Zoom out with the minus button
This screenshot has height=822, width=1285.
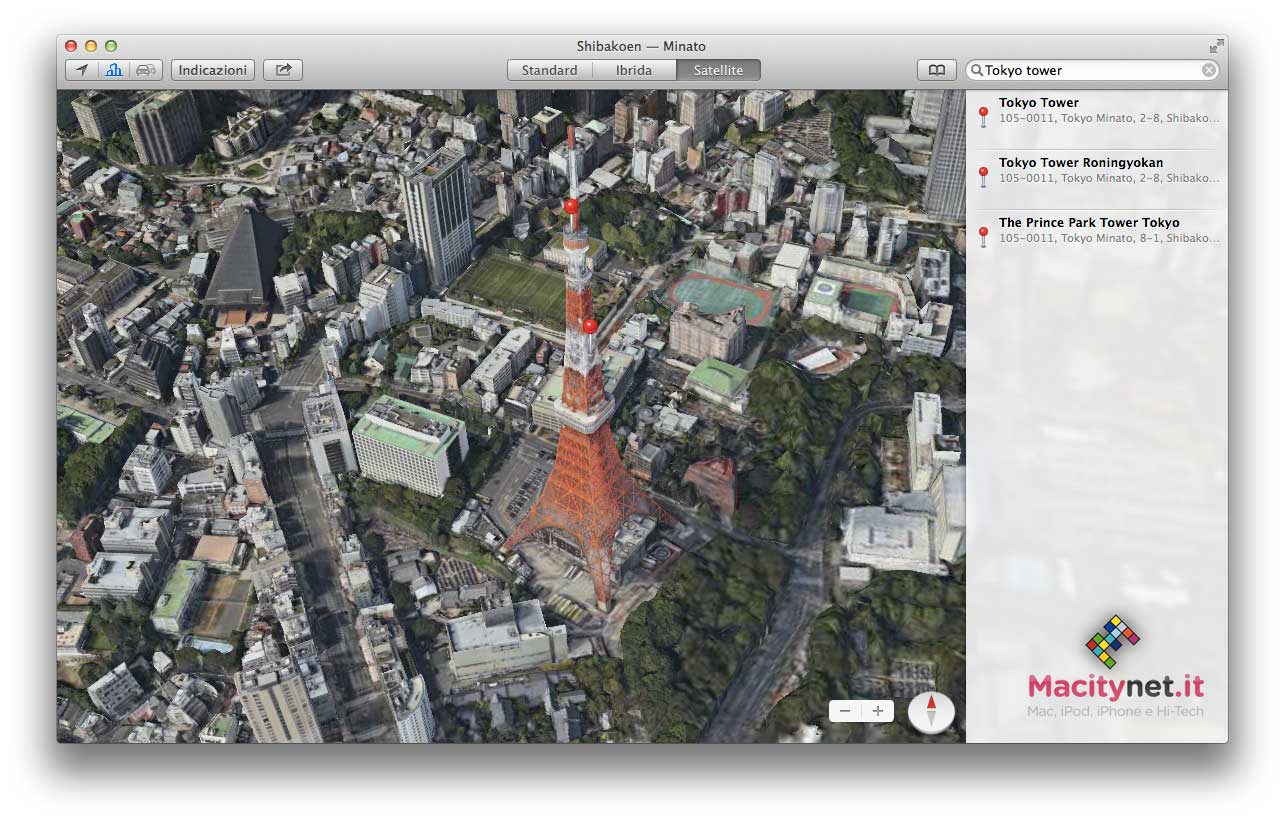(845, 711)
